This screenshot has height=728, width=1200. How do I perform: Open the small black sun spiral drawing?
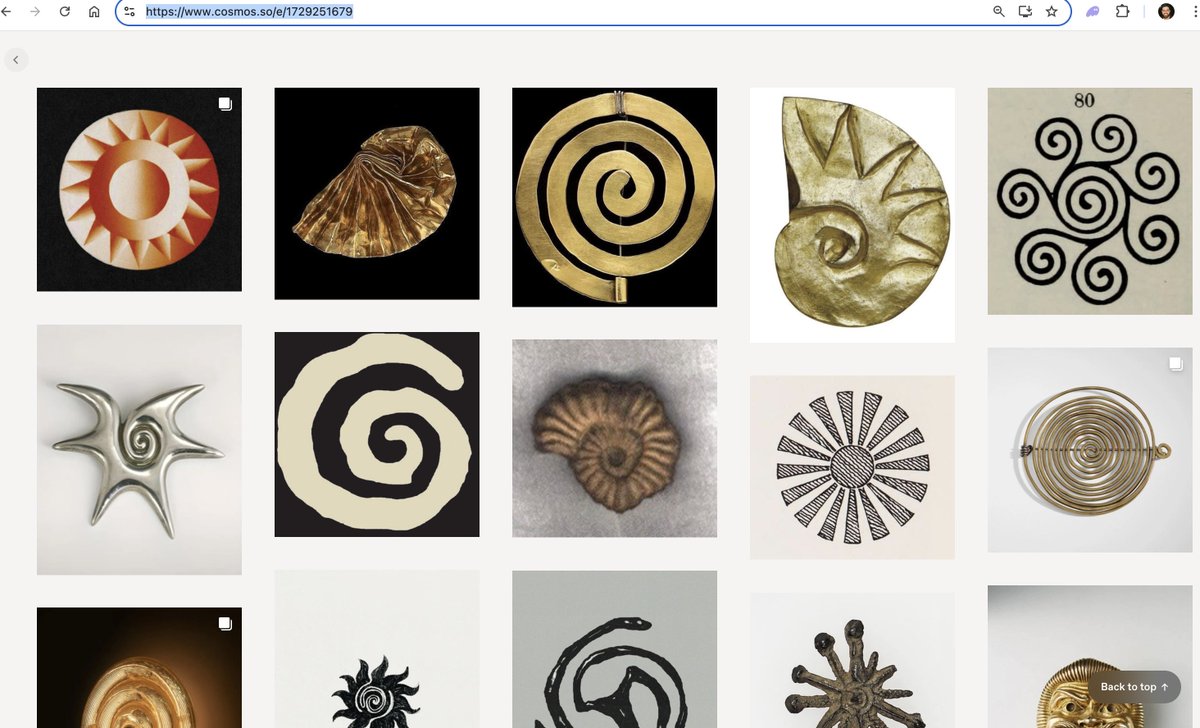pyautogui.click(x=377, y=649)
